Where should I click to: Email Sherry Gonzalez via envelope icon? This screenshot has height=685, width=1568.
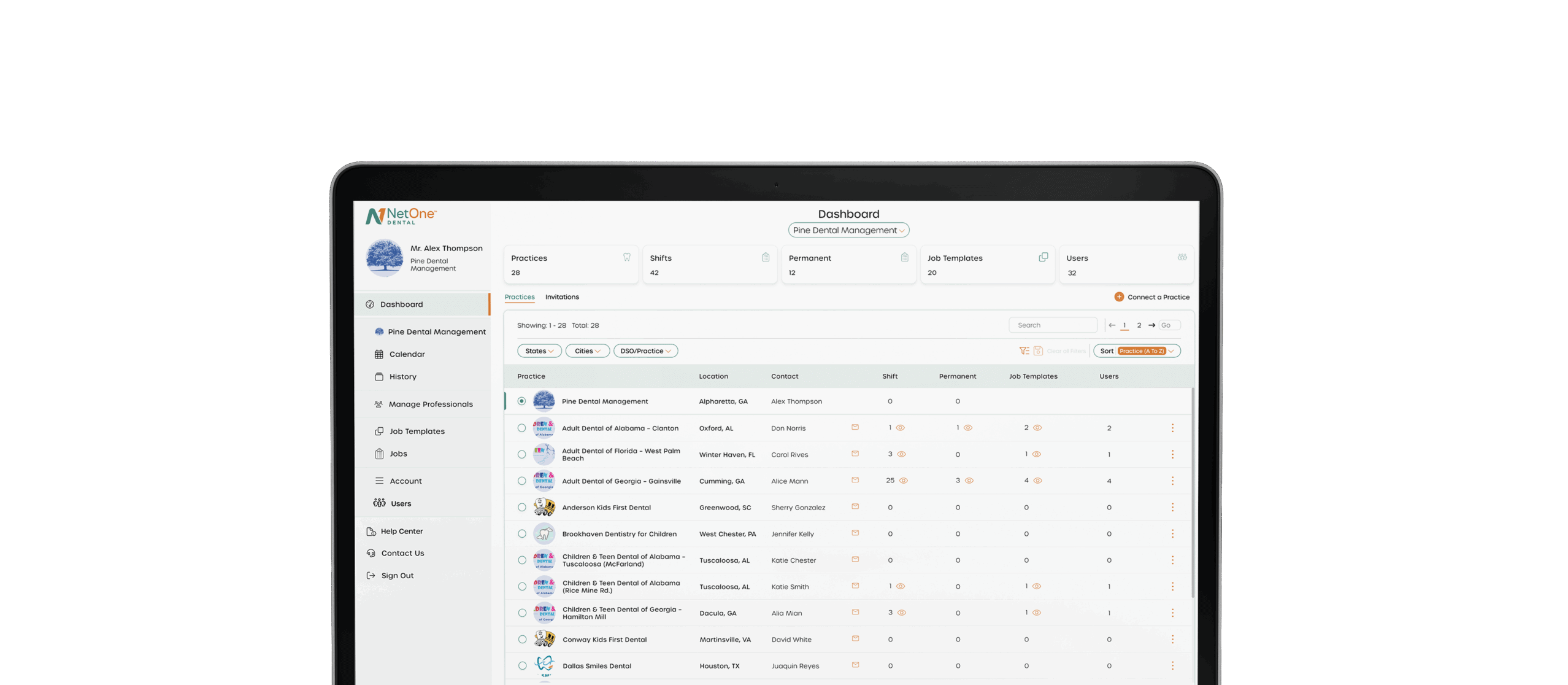pyautogui.click(x=855, y=506)
